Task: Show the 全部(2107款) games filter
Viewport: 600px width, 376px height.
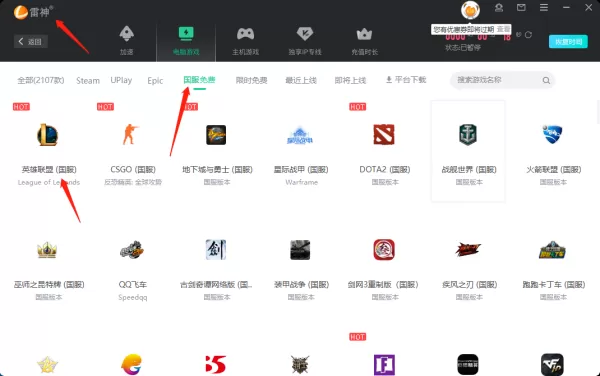Action: (41, 80)
